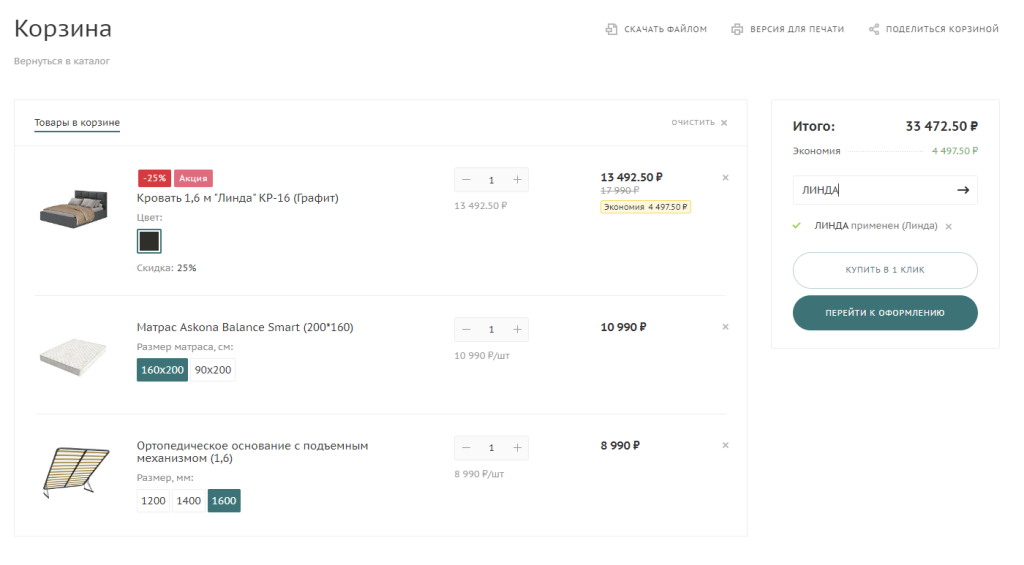Viewport: 1024px width, 565px height.
Task: Click Вернуться в каталог link
Action: (x=61, y=61)
